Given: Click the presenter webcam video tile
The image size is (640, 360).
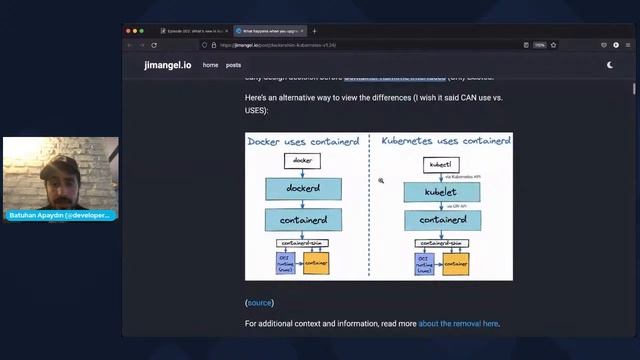Looking at the screenshot, I should [61, 179].
